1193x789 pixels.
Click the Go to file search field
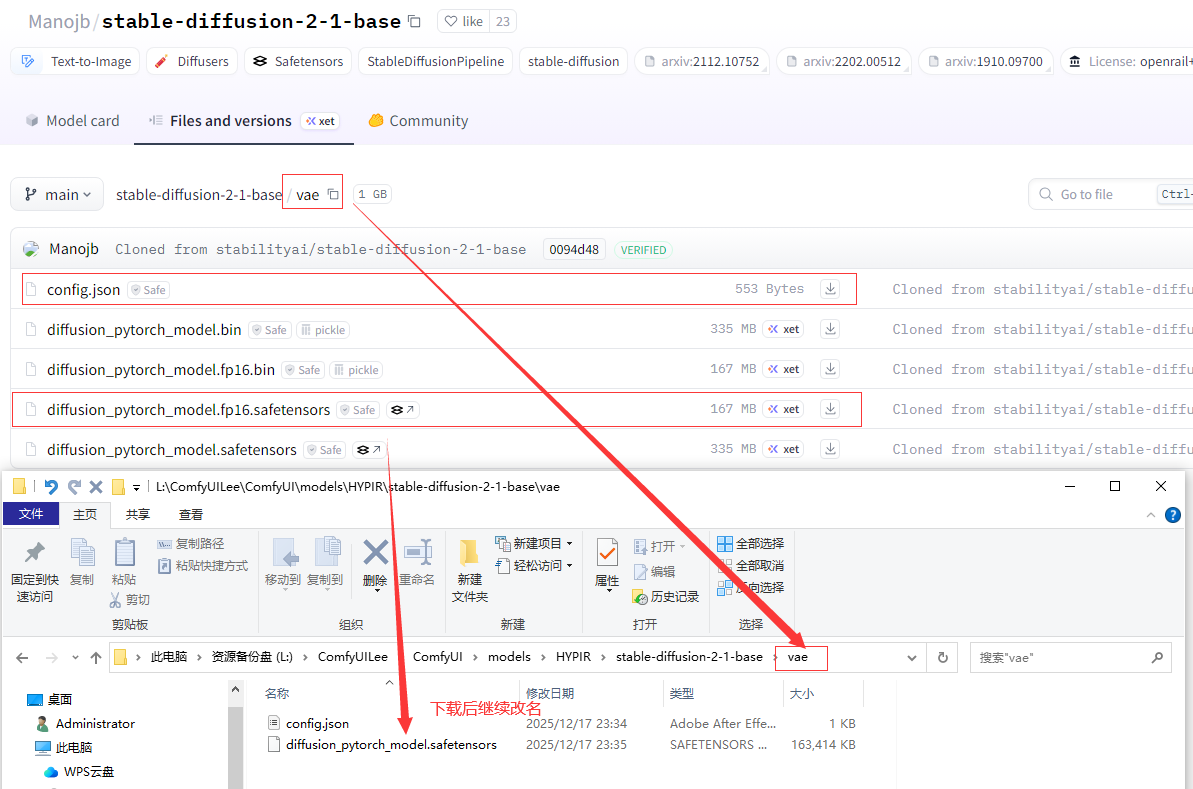(1100, 194)
